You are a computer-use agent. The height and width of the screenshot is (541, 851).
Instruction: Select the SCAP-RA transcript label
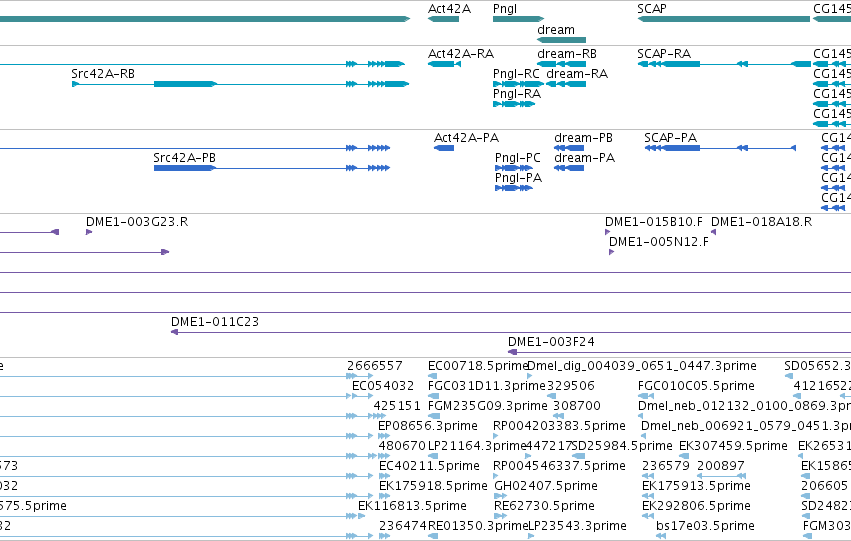click(x=664, y=54)
